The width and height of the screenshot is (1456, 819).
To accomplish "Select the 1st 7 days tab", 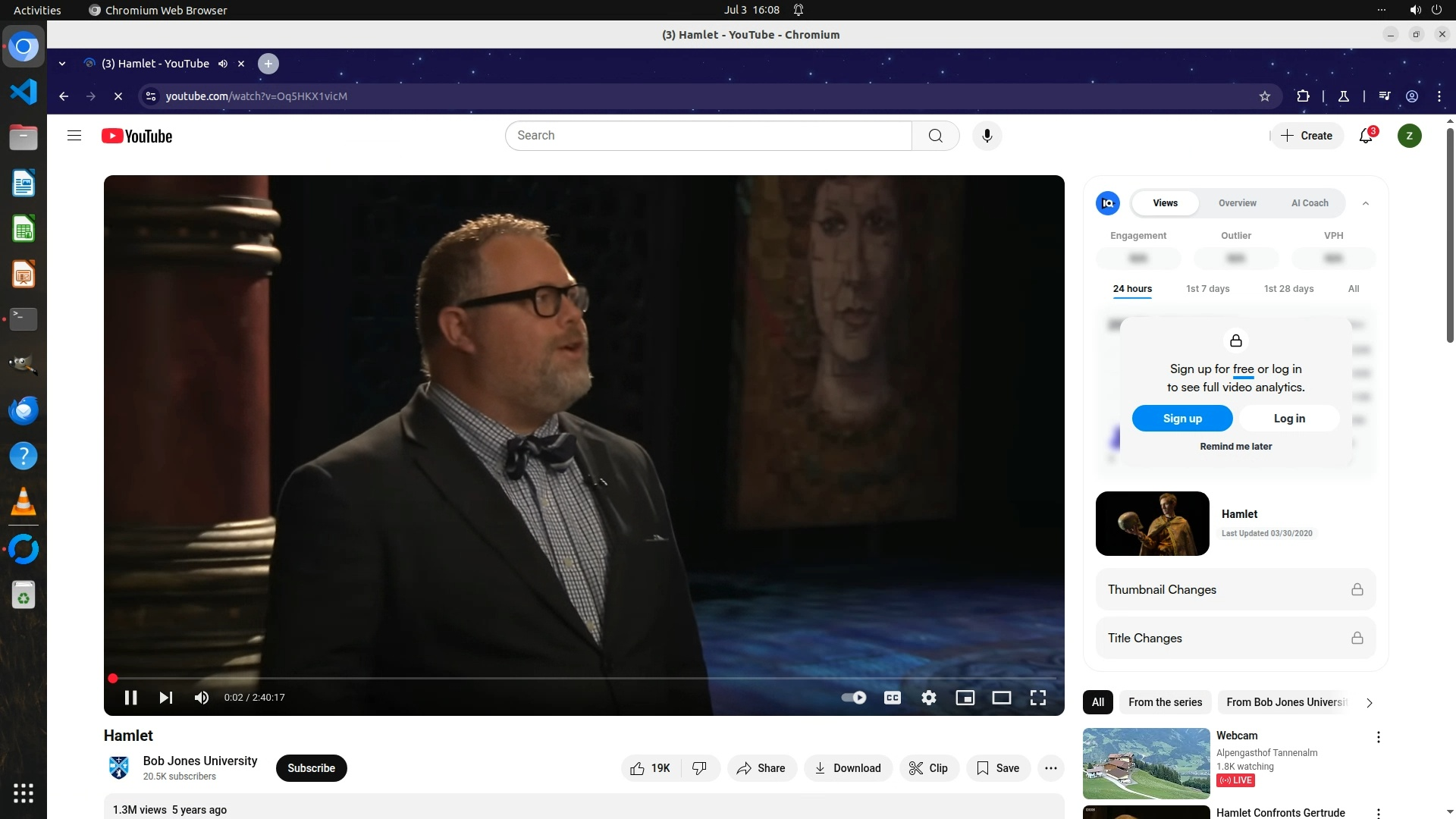I will [x=1207, y=289].
